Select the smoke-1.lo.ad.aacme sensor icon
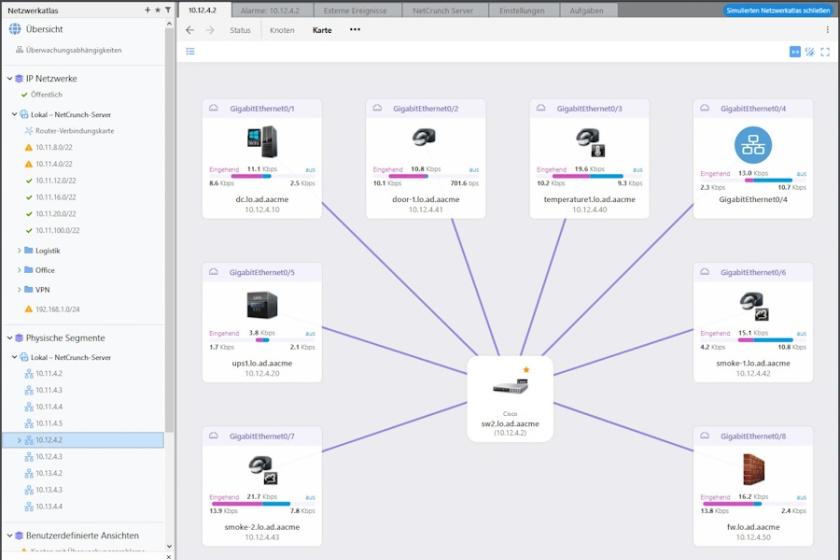Image resolution: width=840 pixels, height=560 pixels. [754, 306]
